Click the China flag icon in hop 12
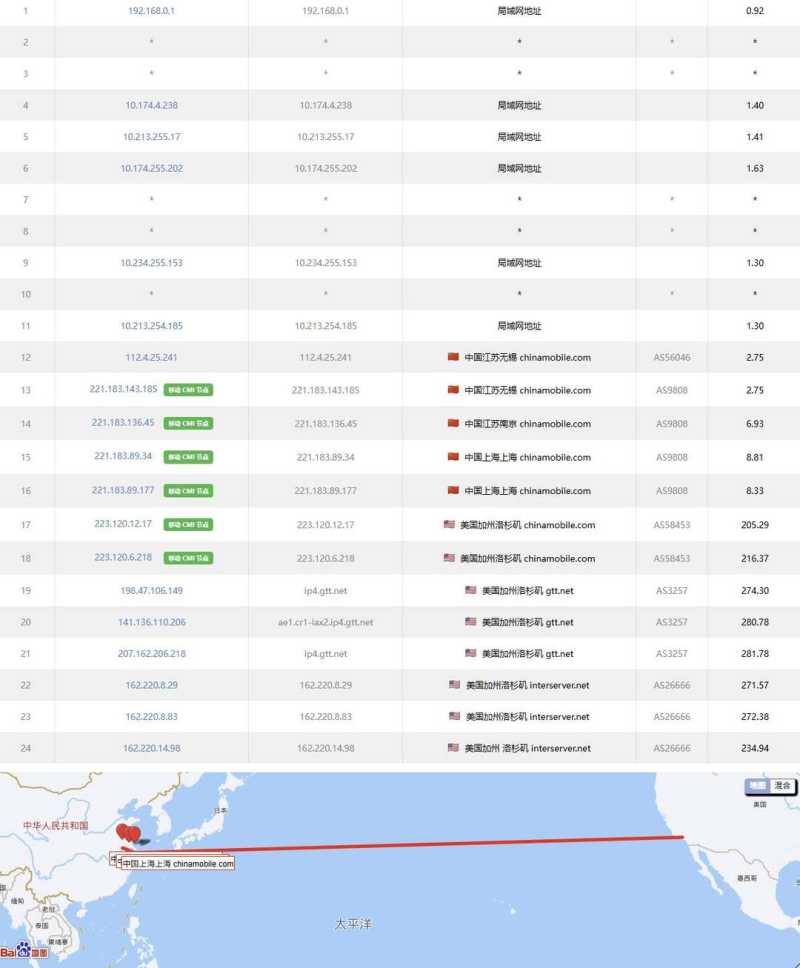The image size is (800, 968). 453,357
